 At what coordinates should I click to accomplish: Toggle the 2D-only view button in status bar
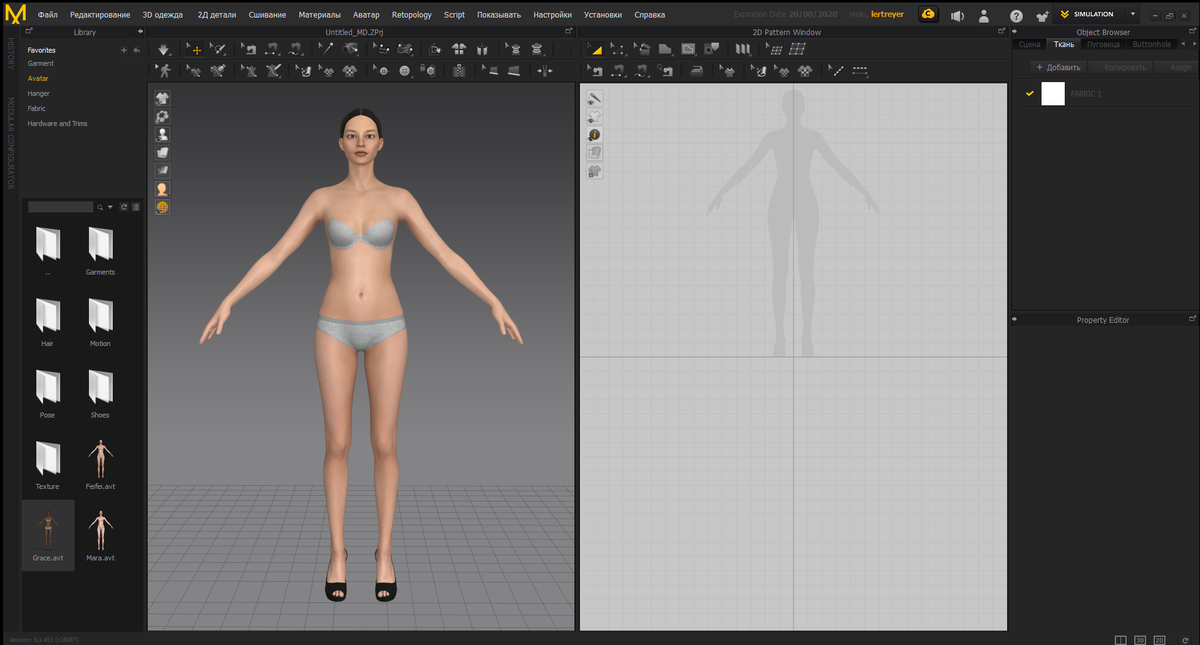[1160, 639]
